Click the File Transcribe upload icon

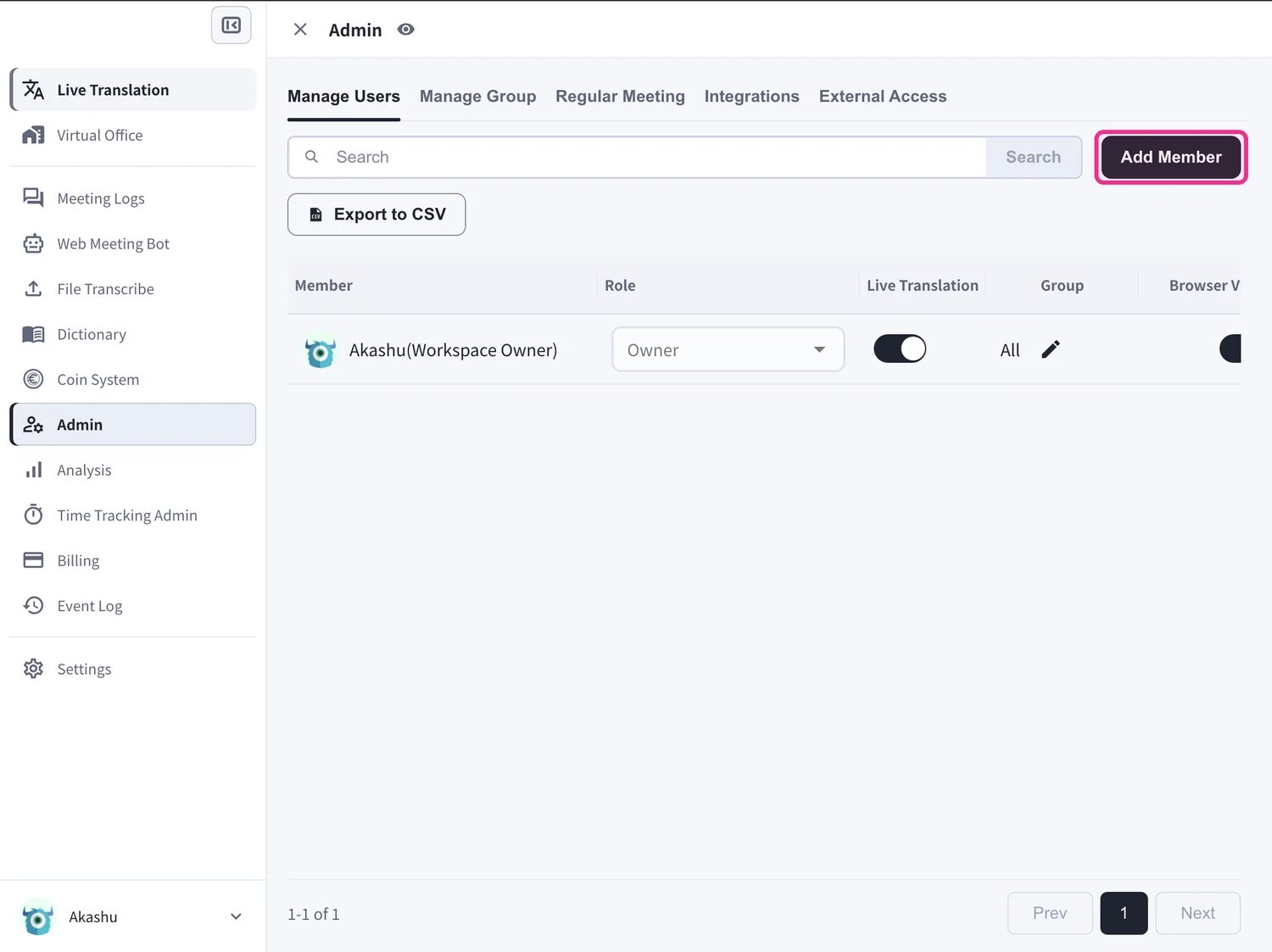(x=33, y=289)
